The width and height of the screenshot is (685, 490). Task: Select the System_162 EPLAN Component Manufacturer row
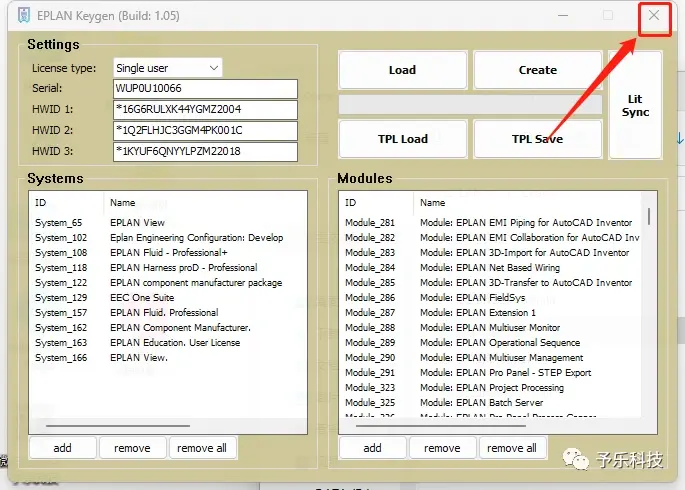pos(168,328)
